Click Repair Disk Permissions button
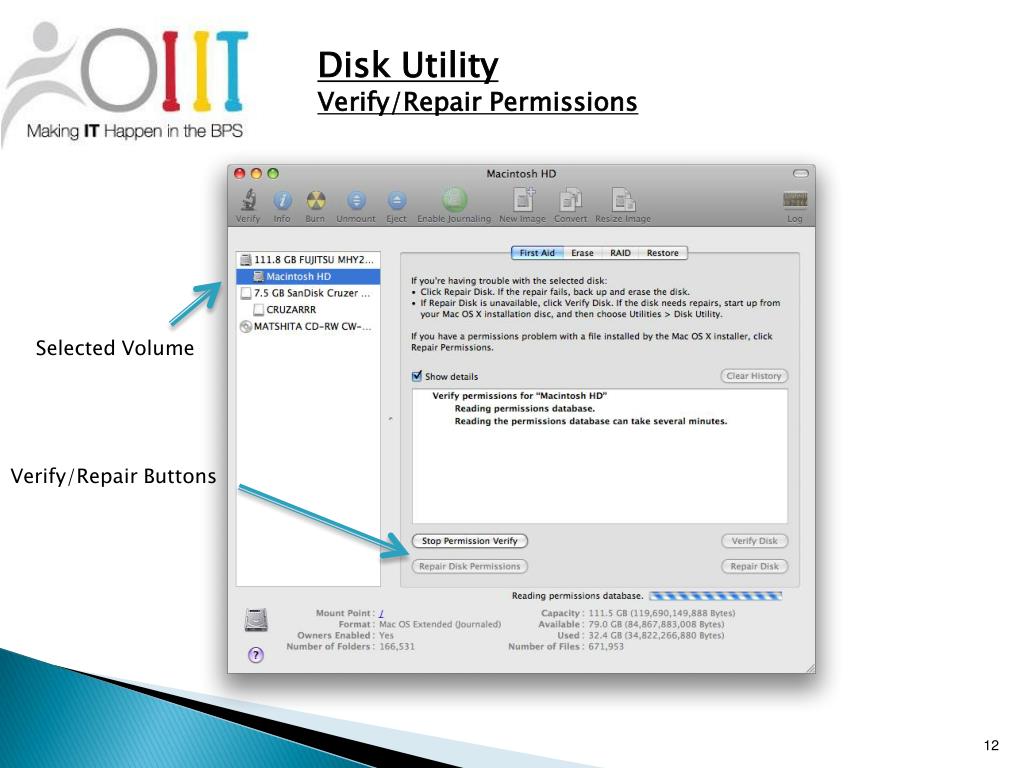The height and width of the screenshot is (768, 1024). 470,566
